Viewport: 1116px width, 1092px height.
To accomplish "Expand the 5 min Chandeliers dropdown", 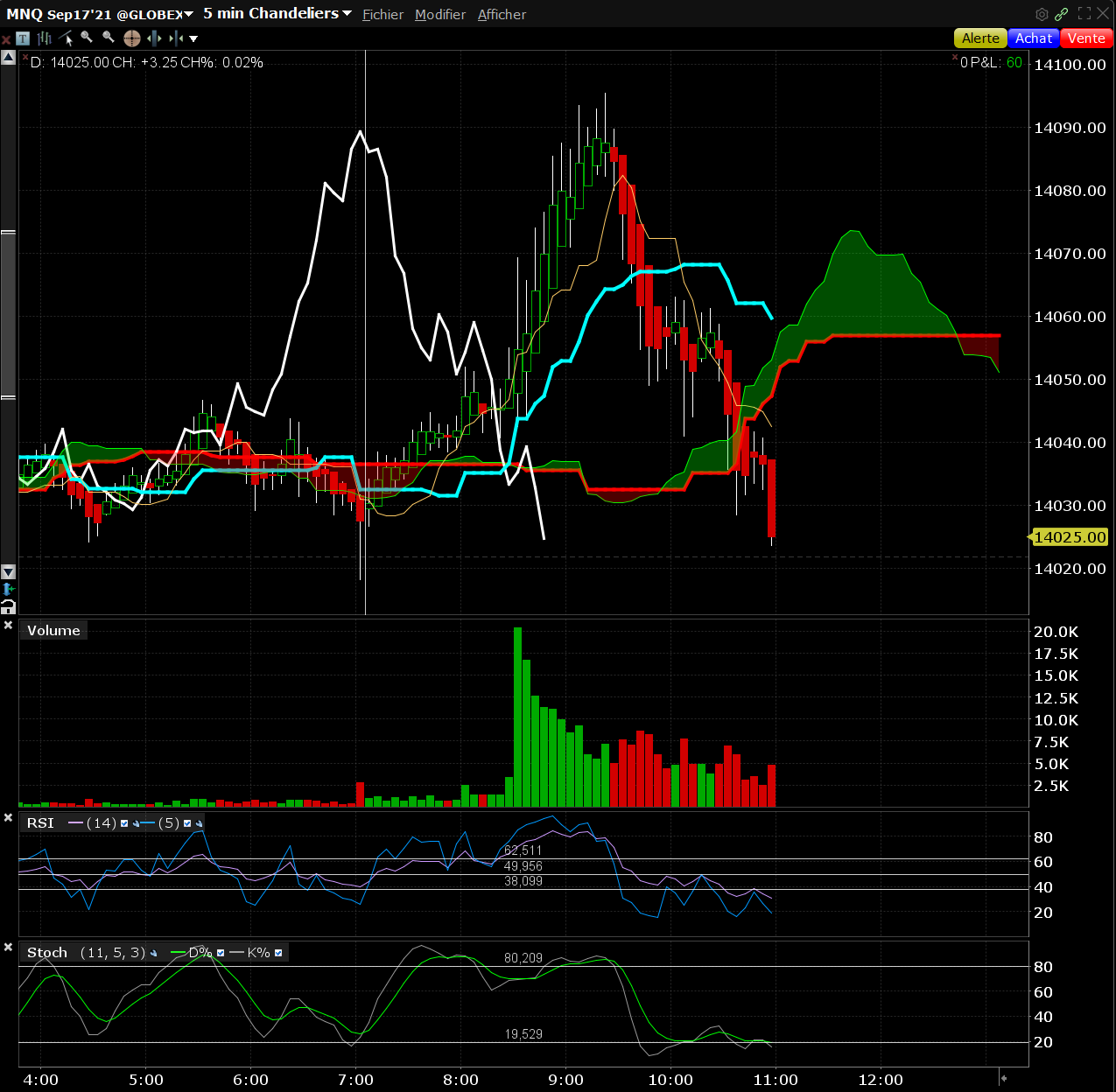I will click(x=347, y=14).
